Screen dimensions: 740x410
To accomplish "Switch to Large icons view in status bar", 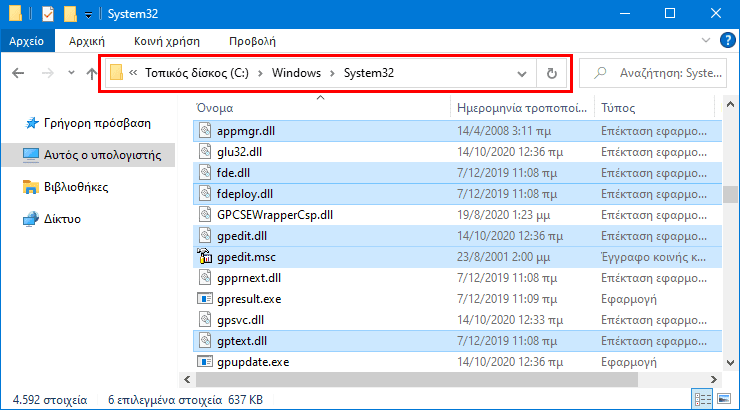I will (x=723, y=400).
